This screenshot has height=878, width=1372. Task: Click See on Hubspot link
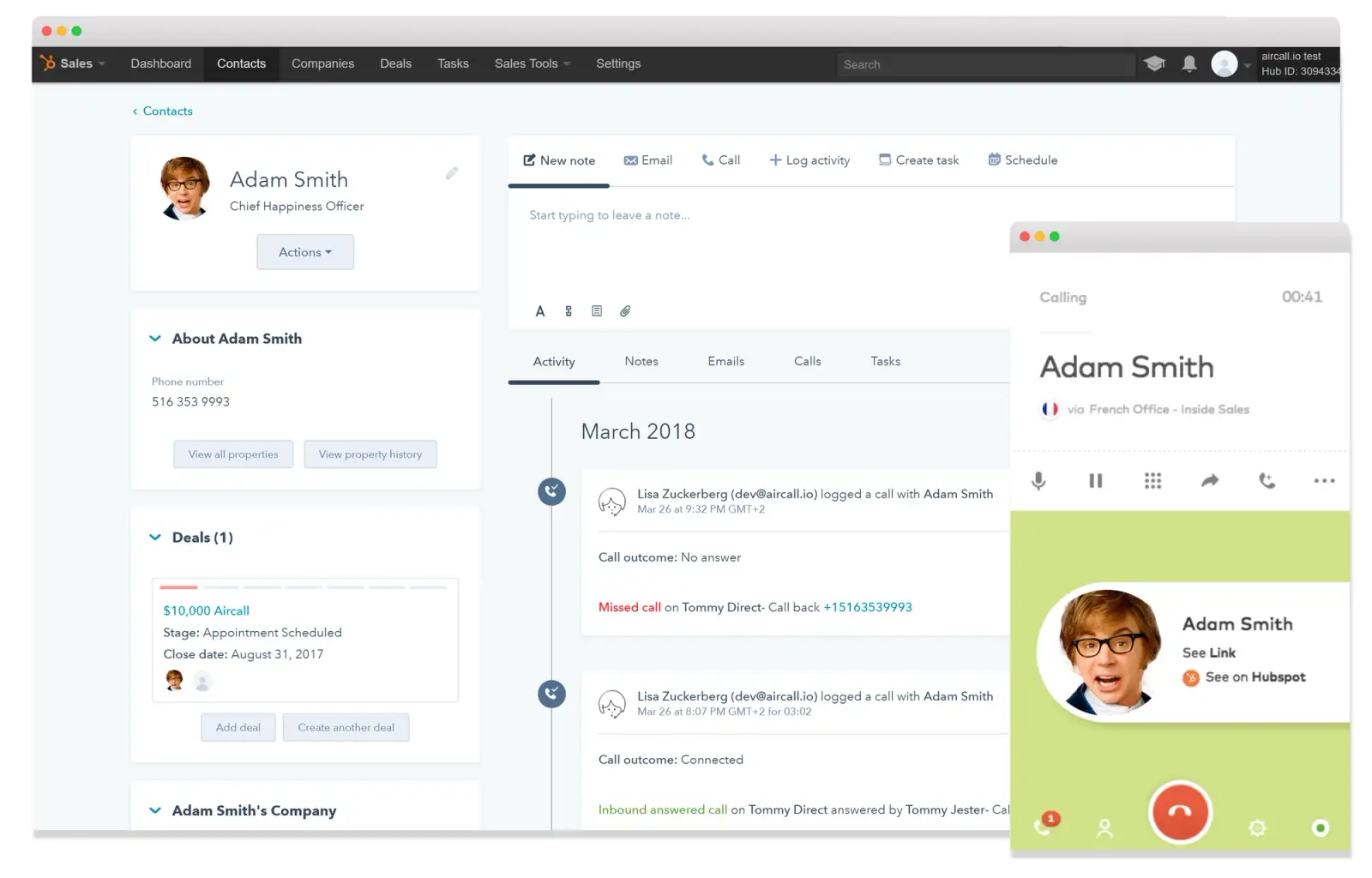pyautogui.click(x=1255, y=677)
